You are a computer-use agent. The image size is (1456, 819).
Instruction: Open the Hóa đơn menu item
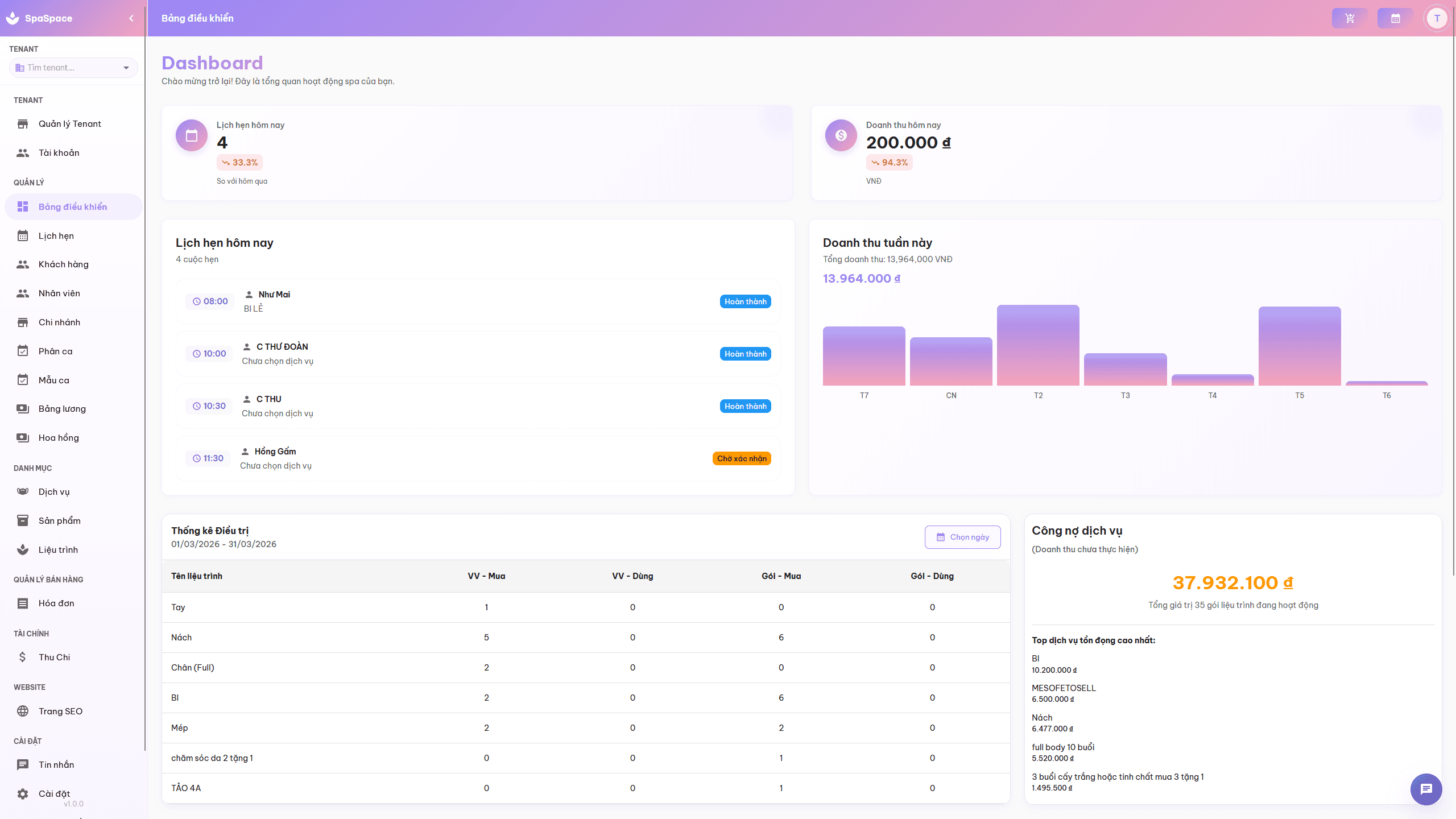[x=56, y=603]
